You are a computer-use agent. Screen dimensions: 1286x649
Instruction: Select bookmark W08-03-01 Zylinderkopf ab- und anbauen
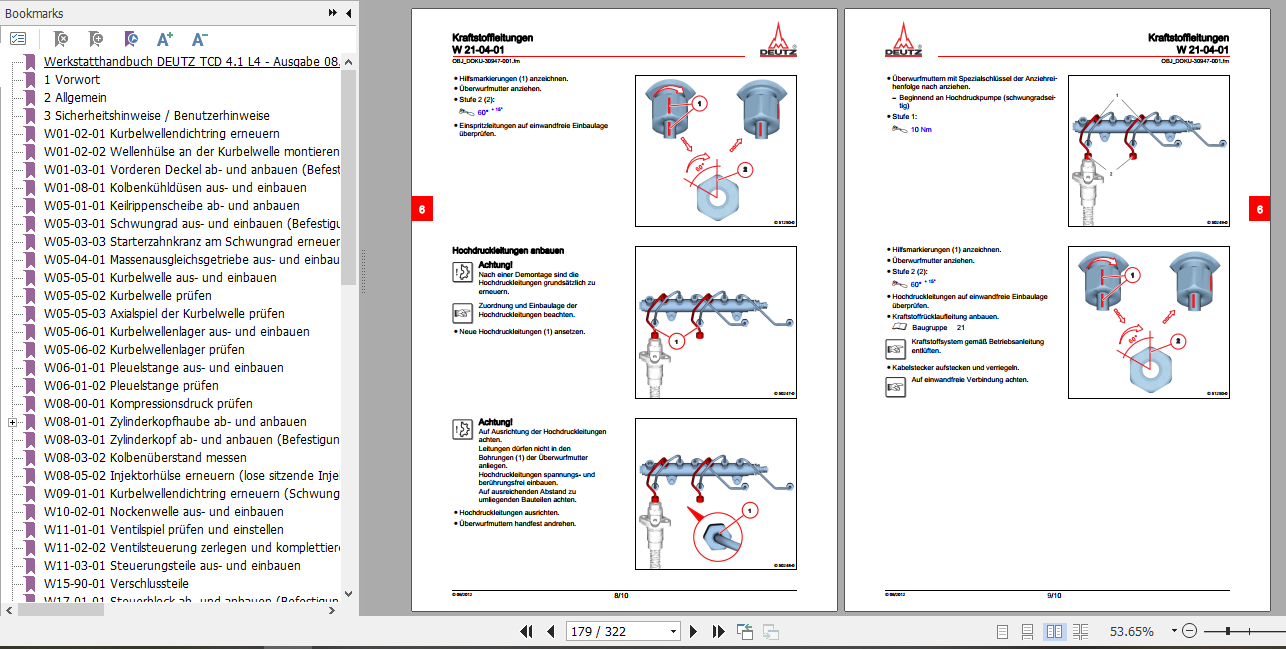192,439
